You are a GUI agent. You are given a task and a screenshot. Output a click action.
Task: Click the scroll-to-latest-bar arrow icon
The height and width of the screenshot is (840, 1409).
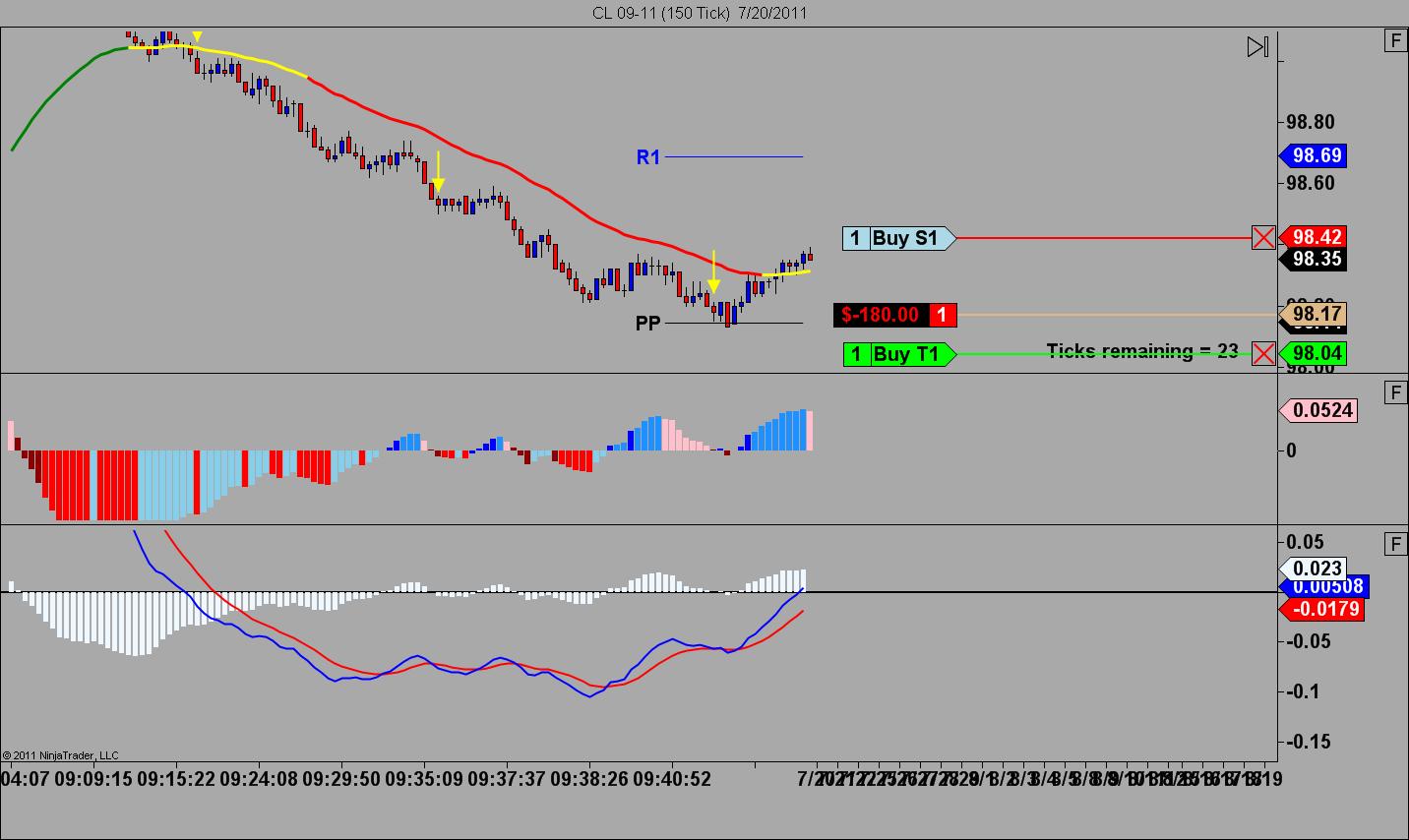pos(1257,46)
